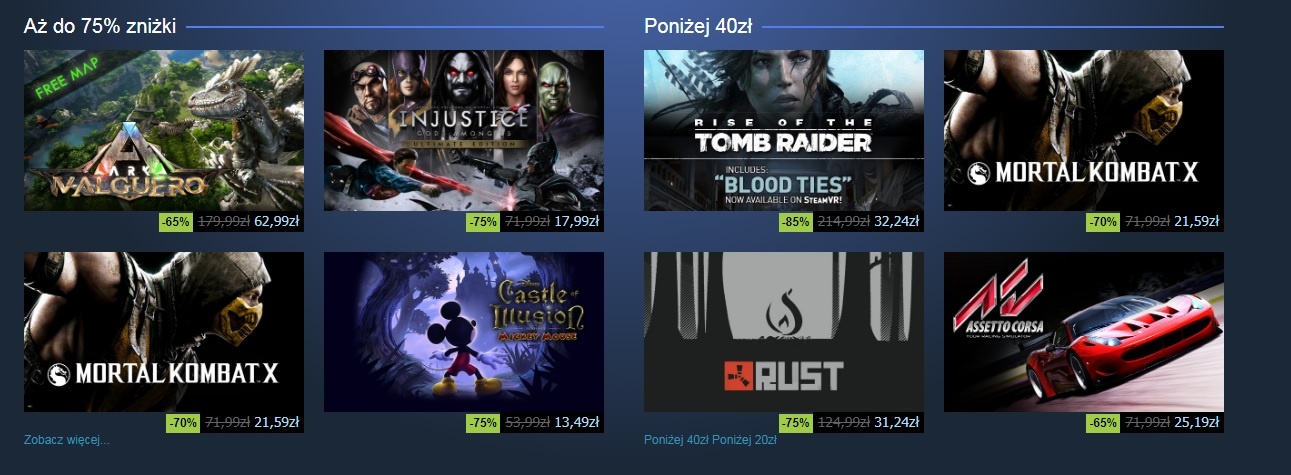Open Injustice Gods Among Us Ultimate Edition

tap(464, 130)
